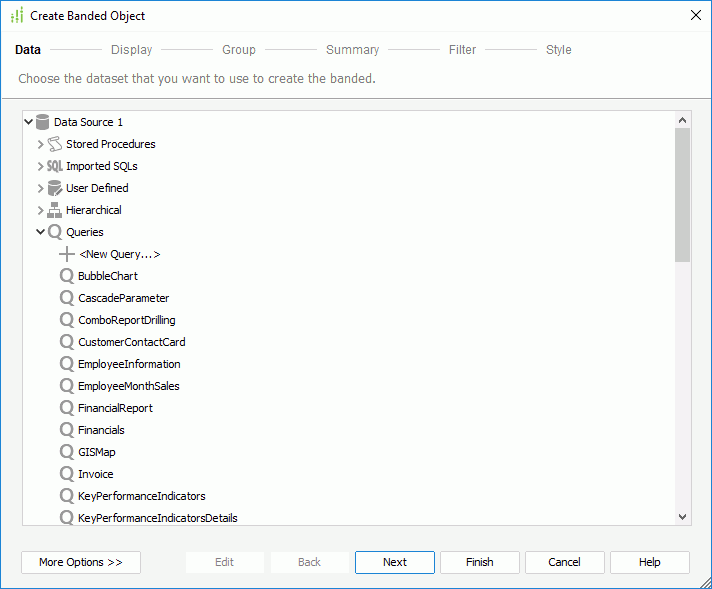
Task: Select the EmployeeInformation query name
Action: (129, 364)
